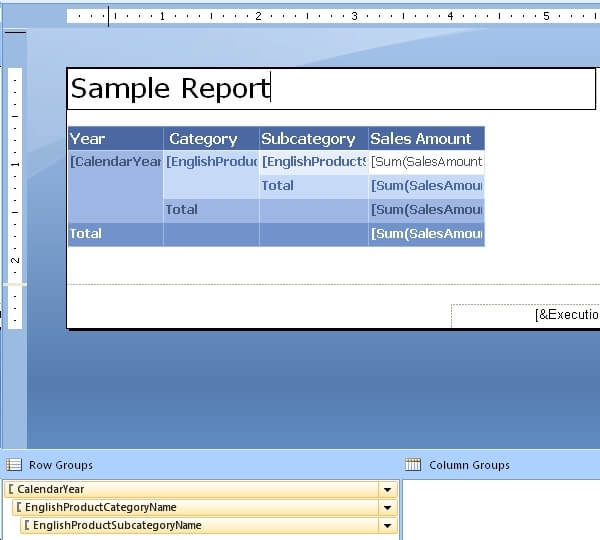Click the Sum cell in subcategory Total row

point(427,186)
